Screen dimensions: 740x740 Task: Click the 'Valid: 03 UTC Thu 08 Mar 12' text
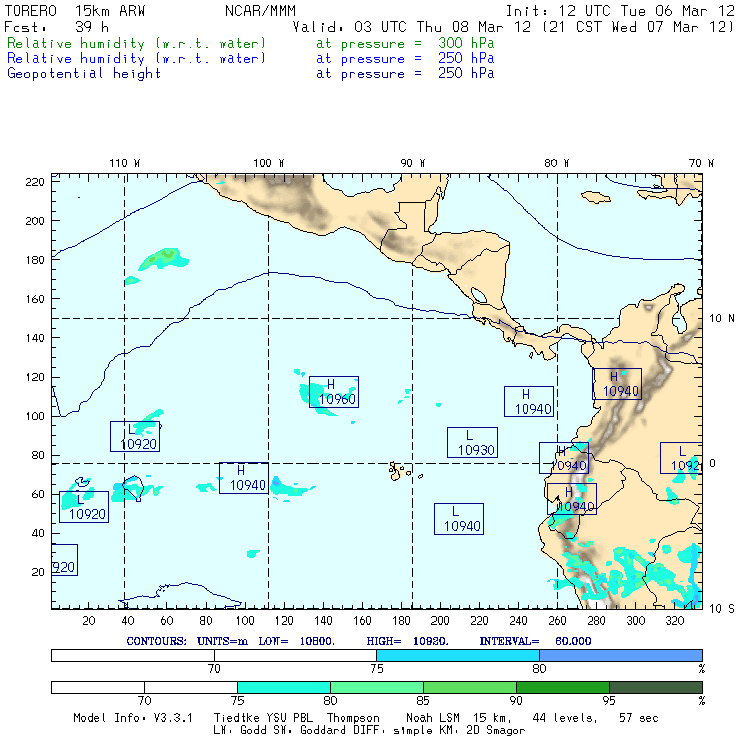(411, 27)
